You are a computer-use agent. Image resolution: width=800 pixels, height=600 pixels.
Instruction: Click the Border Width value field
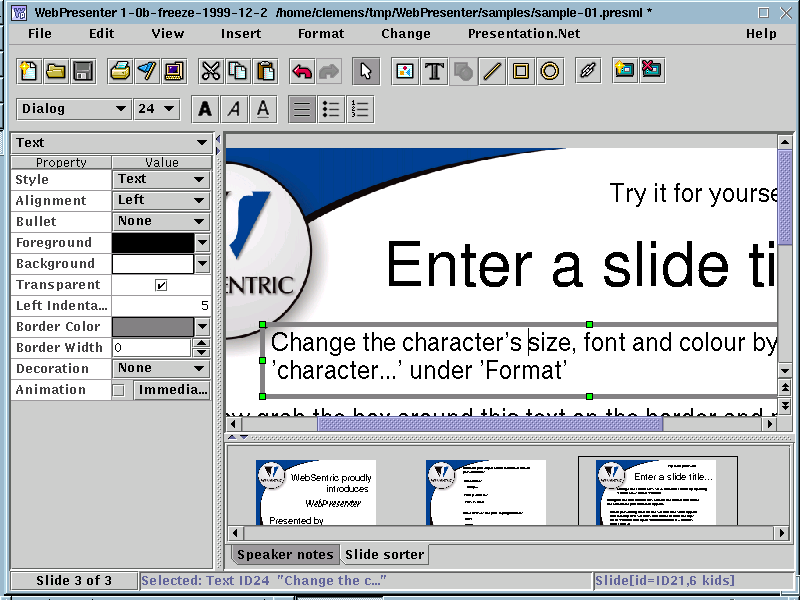click(152, 347)
